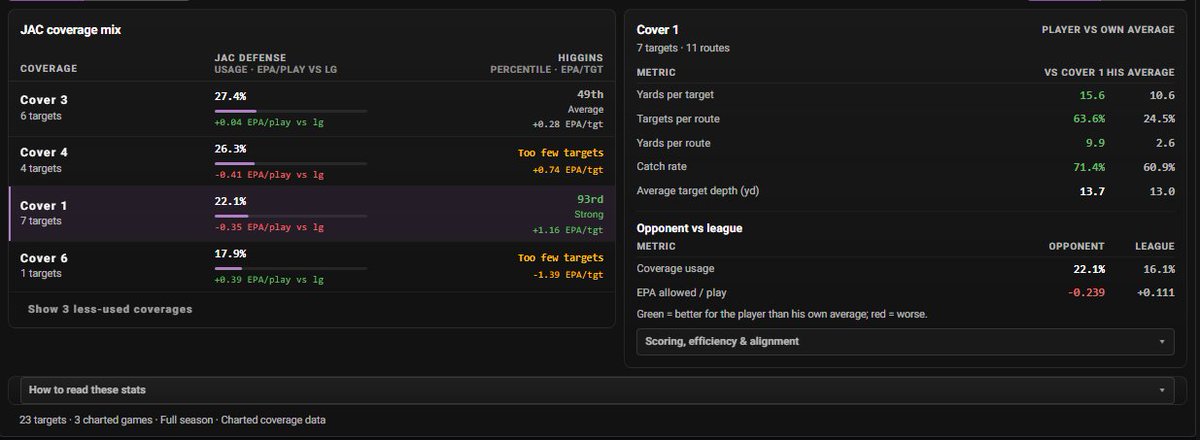Select the Cover 6 coverage row
The width and height of the screenshot is (1200, 440).
(x=312, y=266)
